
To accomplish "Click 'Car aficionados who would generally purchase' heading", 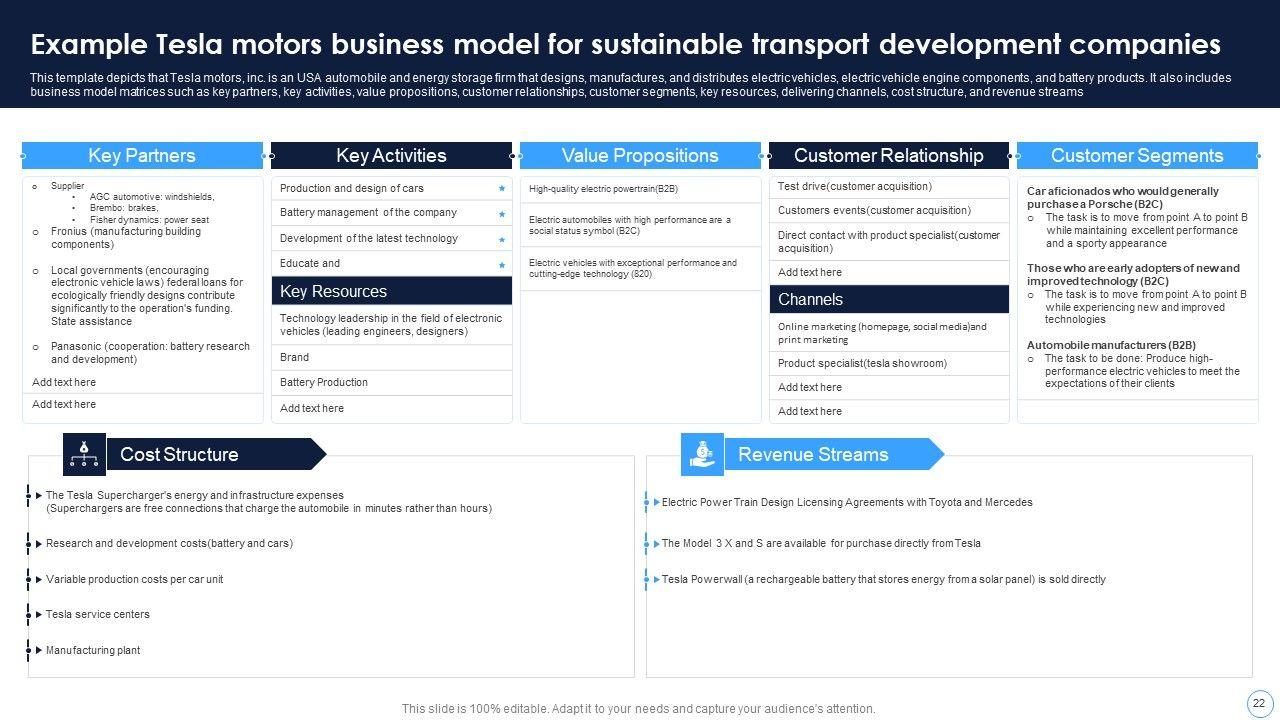I will click(1123, 197).
